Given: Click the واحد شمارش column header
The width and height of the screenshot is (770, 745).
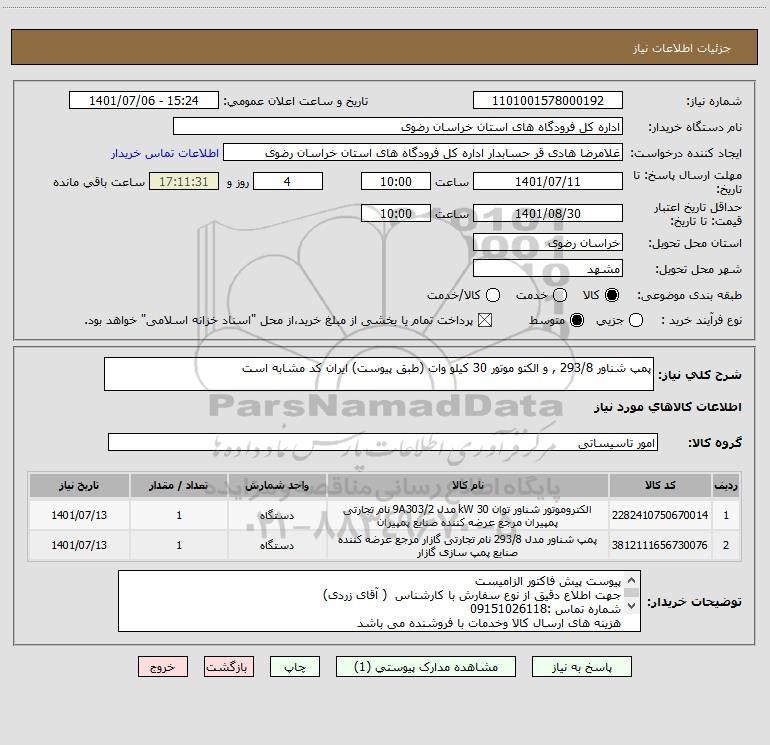Looking at the screenshot, I should click(x=277, y=485).
